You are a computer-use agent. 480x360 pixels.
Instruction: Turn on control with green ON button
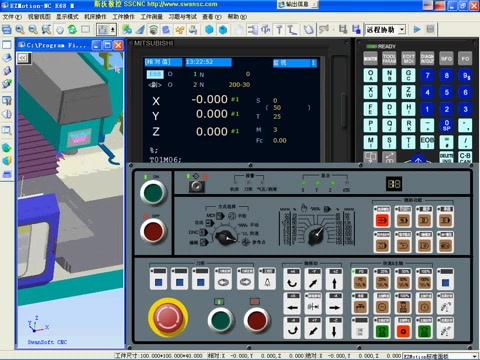point(153,193)
